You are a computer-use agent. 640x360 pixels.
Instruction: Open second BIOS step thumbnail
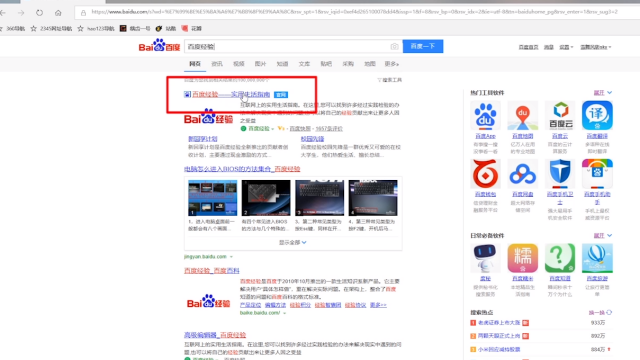[x=266, y=198]
